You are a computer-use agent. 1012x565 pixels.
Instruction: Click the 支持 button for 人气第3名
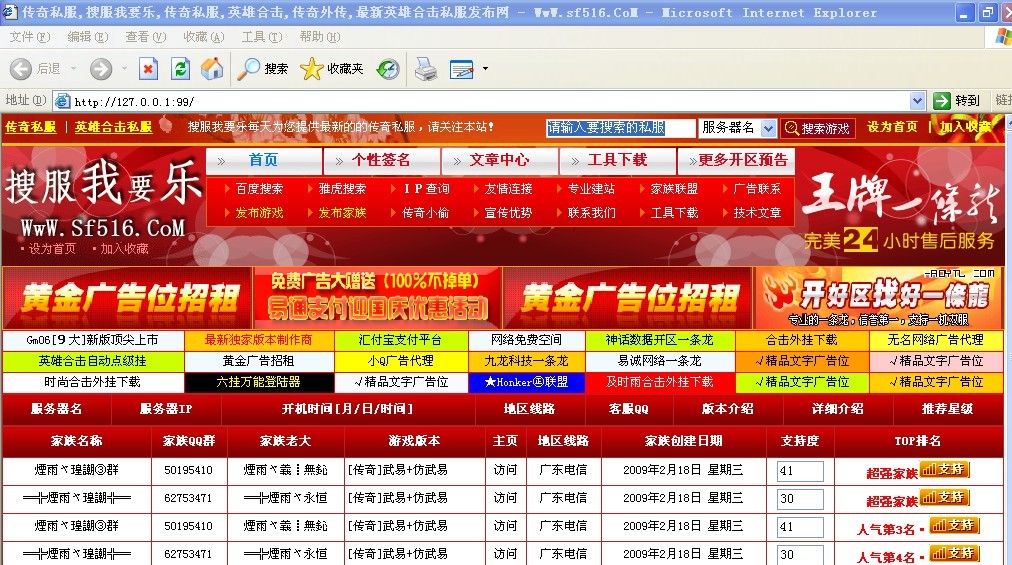(x=954, y=526)
